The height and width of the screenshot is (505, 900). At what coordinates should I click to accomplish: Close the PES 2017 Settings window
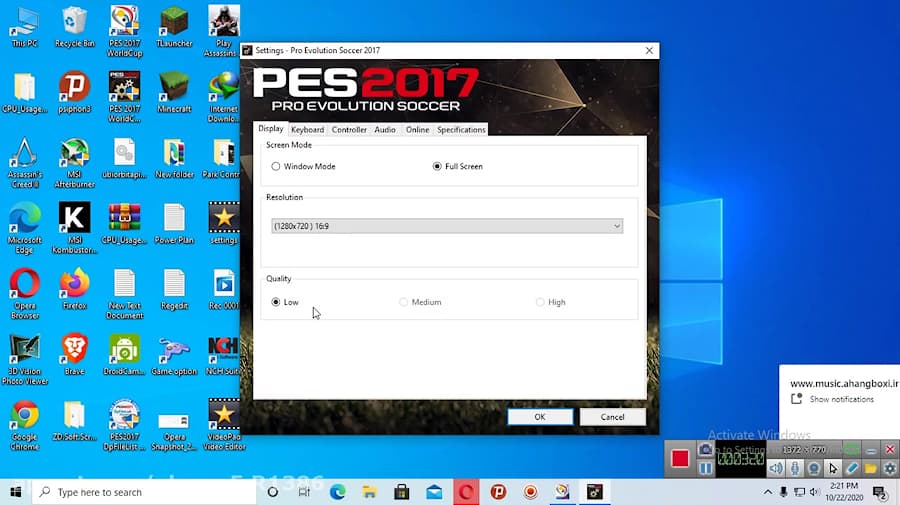click(x=649, y=50)
